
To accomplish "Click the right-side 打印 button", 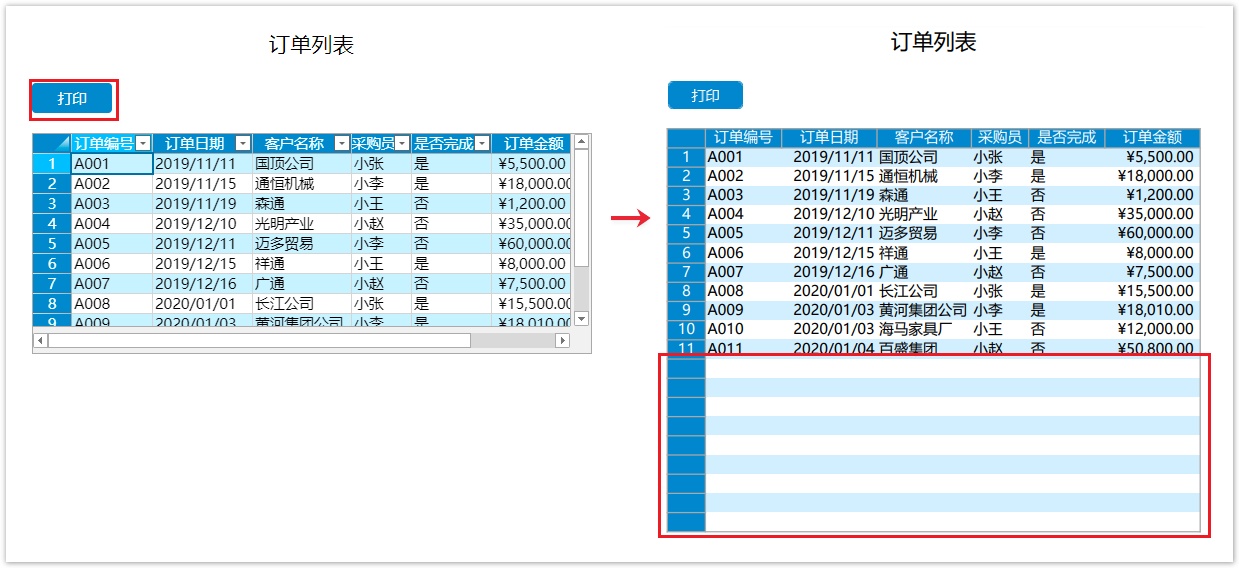I will pyautogui.click(x=705, y=95).
